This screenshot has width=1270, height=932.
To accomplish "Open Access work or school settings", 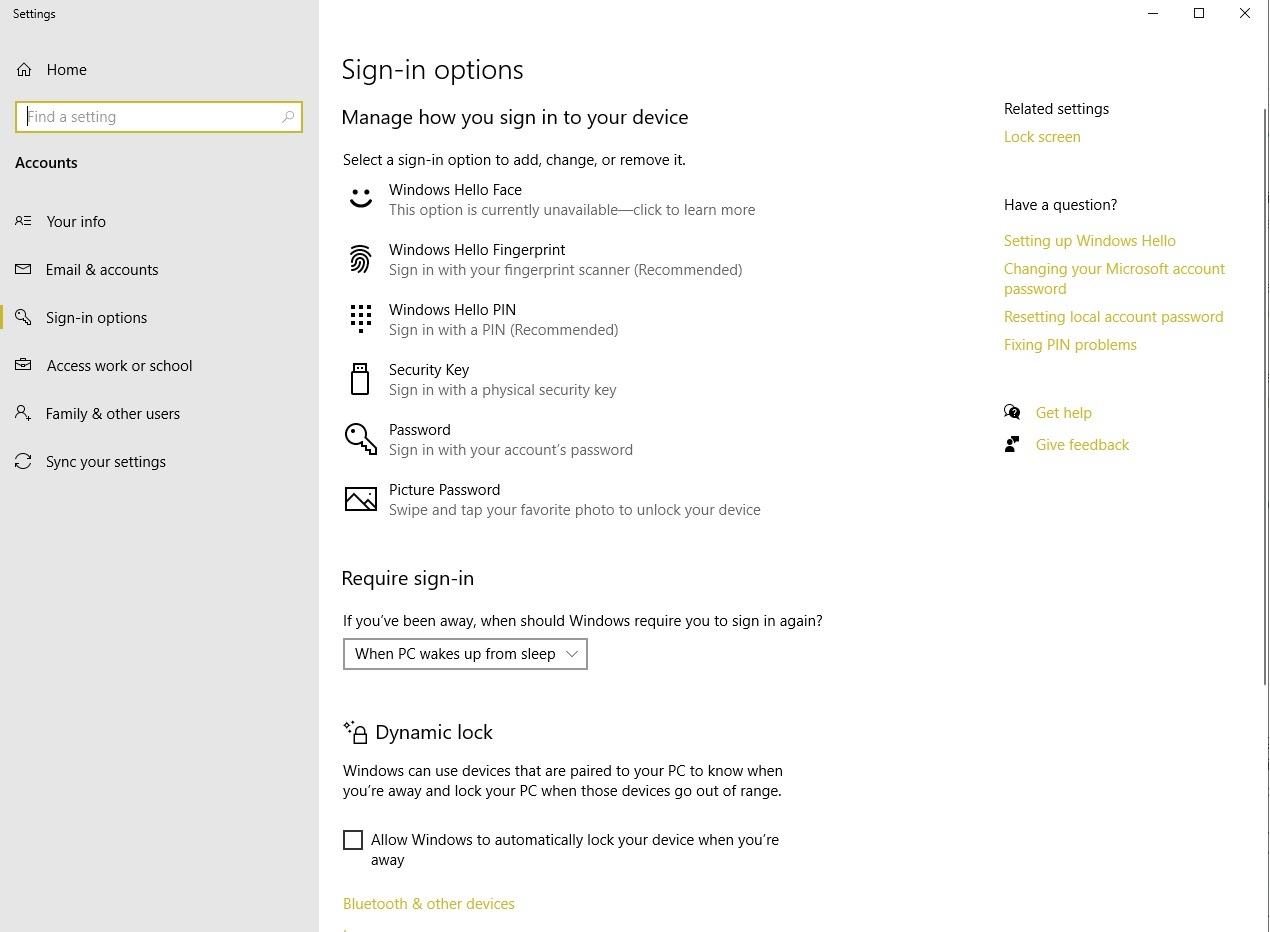I will coord(119,365).
